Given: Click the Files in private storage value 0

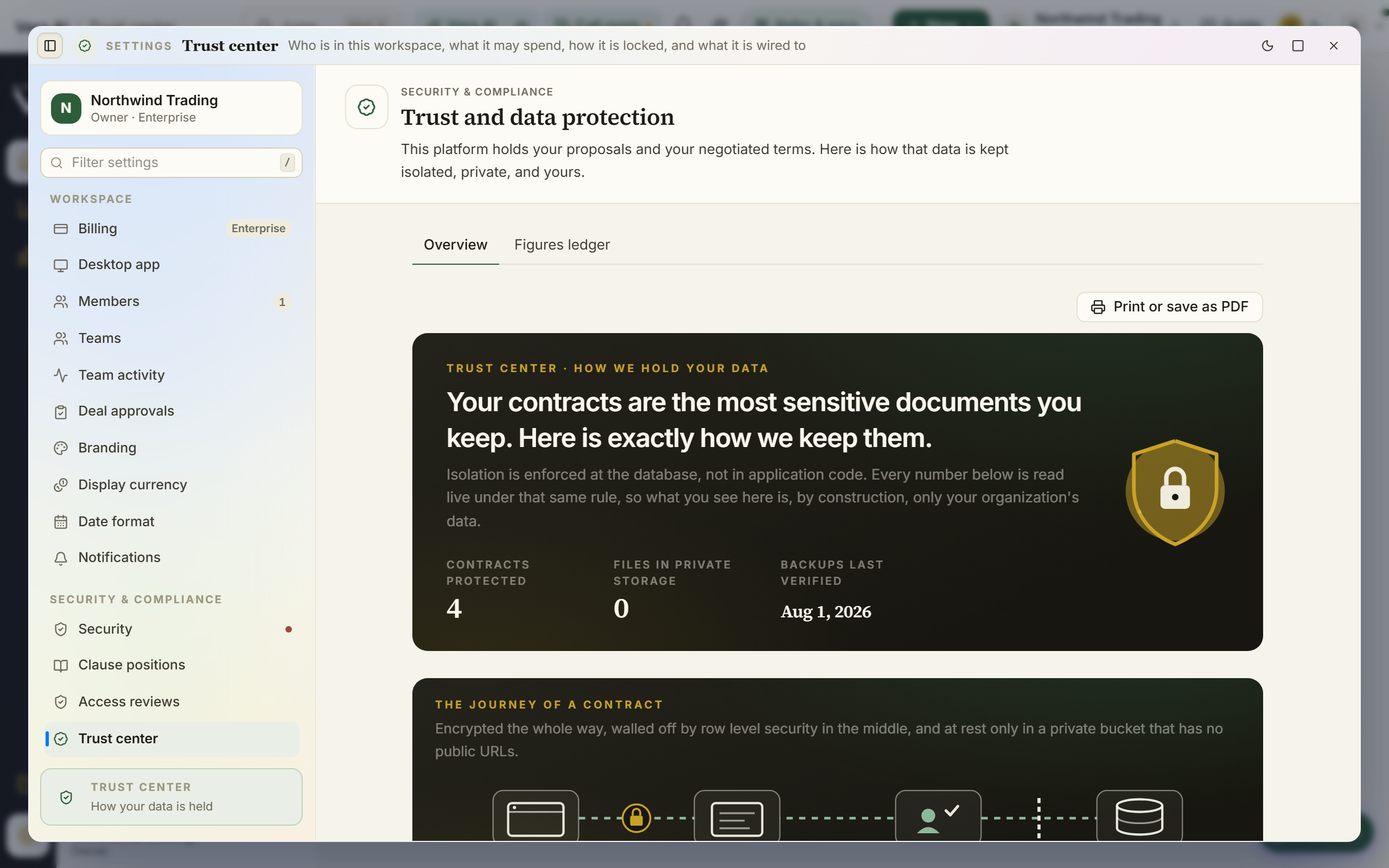Looking at the screenshot, I should [x=621, y=609].
